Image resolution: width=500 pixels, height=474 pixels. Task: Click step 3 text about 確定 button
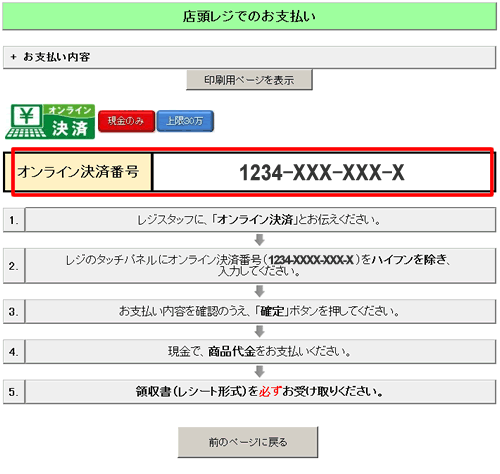(260, 311)
